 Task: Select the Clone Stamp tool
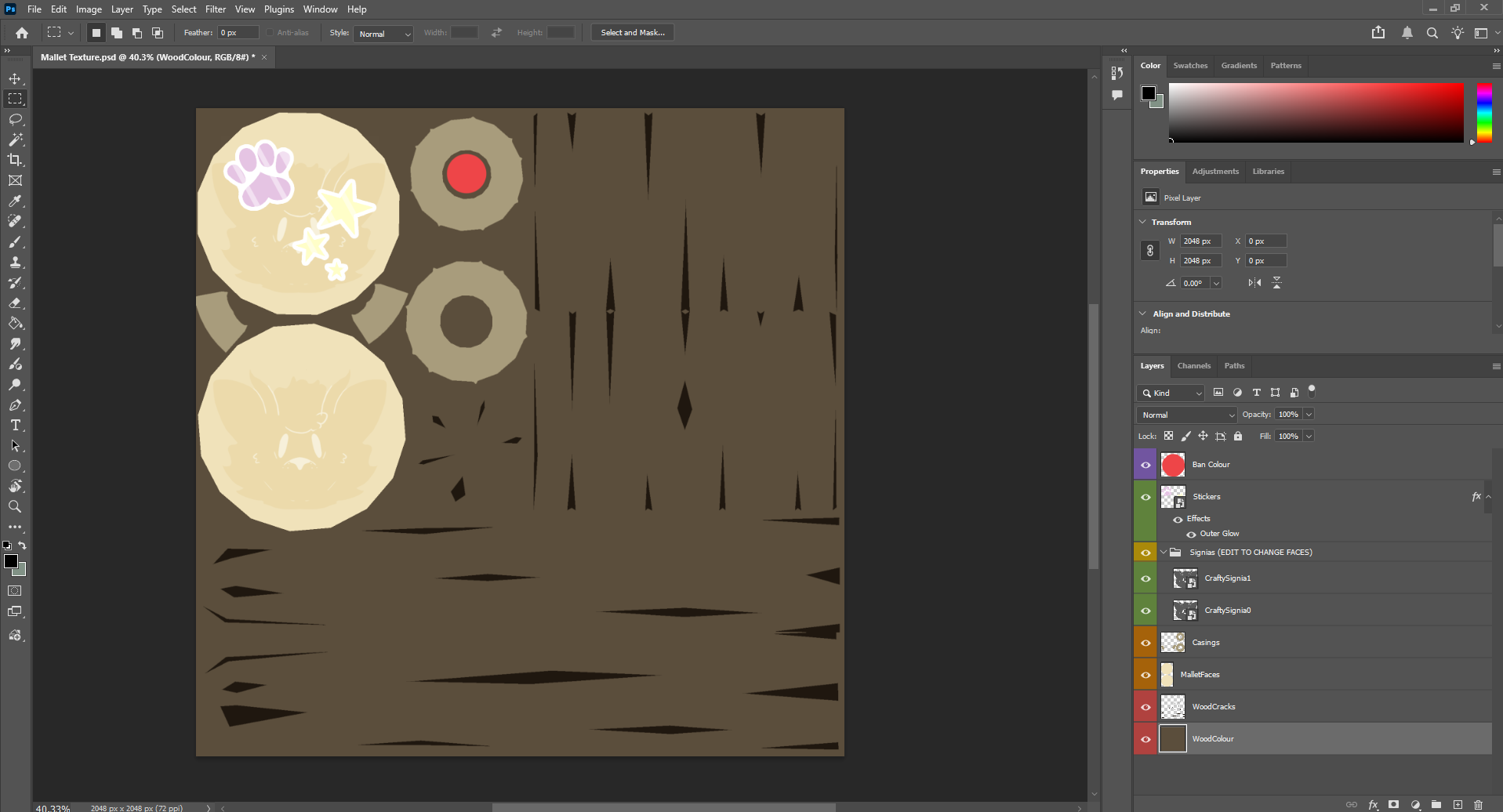click(x=15, y=263)
